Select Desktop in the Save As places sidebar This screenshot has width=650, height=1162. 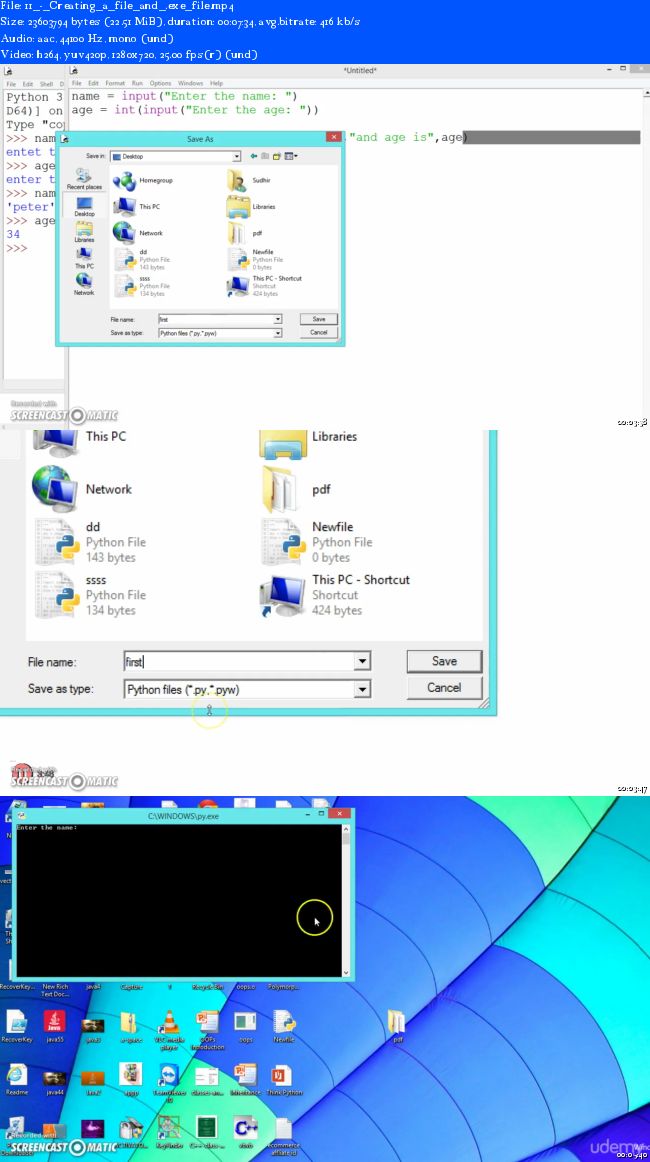tap(84, 205)
